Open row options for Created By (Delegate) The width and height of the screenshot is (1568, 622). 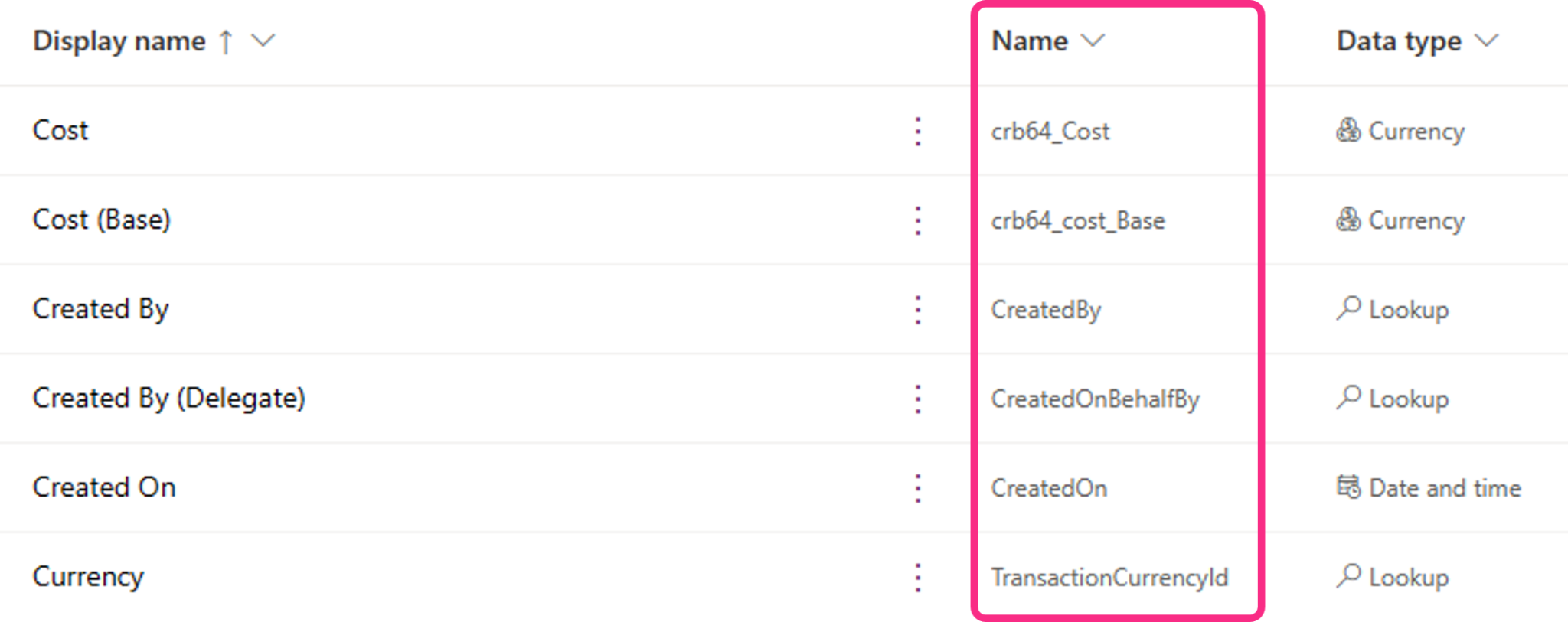917,399
